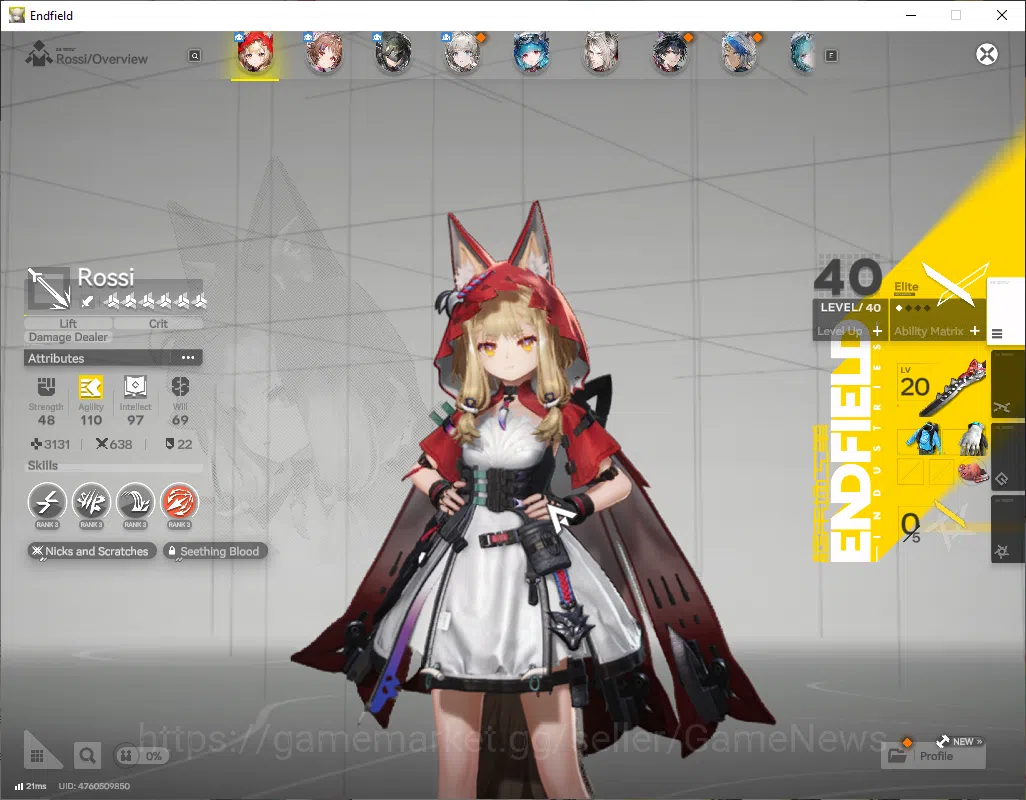Image resolution: width=1026 pixels, height=800 pixels.
Task: Click the magnifier search icon at bottom
Action: [87, 756]
